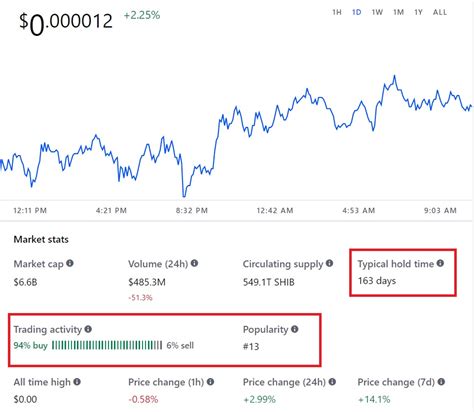Switch chart to 1W range
The image size is (474, 412).
pos(377,12)
